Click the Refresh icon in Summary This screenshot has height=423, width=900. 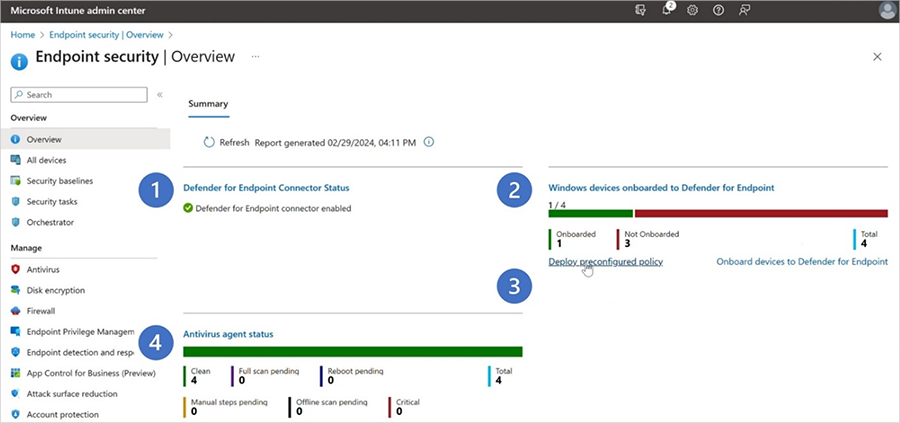210,142
